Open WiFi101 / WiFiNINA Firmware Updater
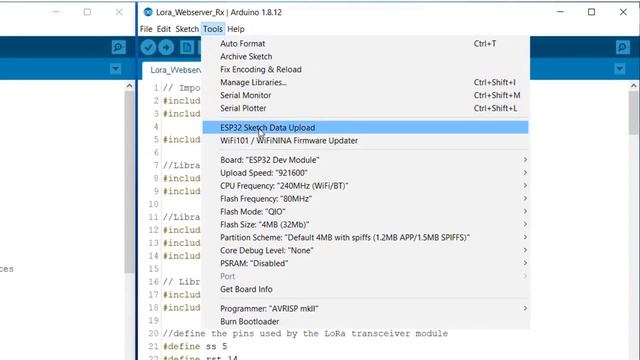This screenshot has height=360, width=640. (x=365, y=140)
